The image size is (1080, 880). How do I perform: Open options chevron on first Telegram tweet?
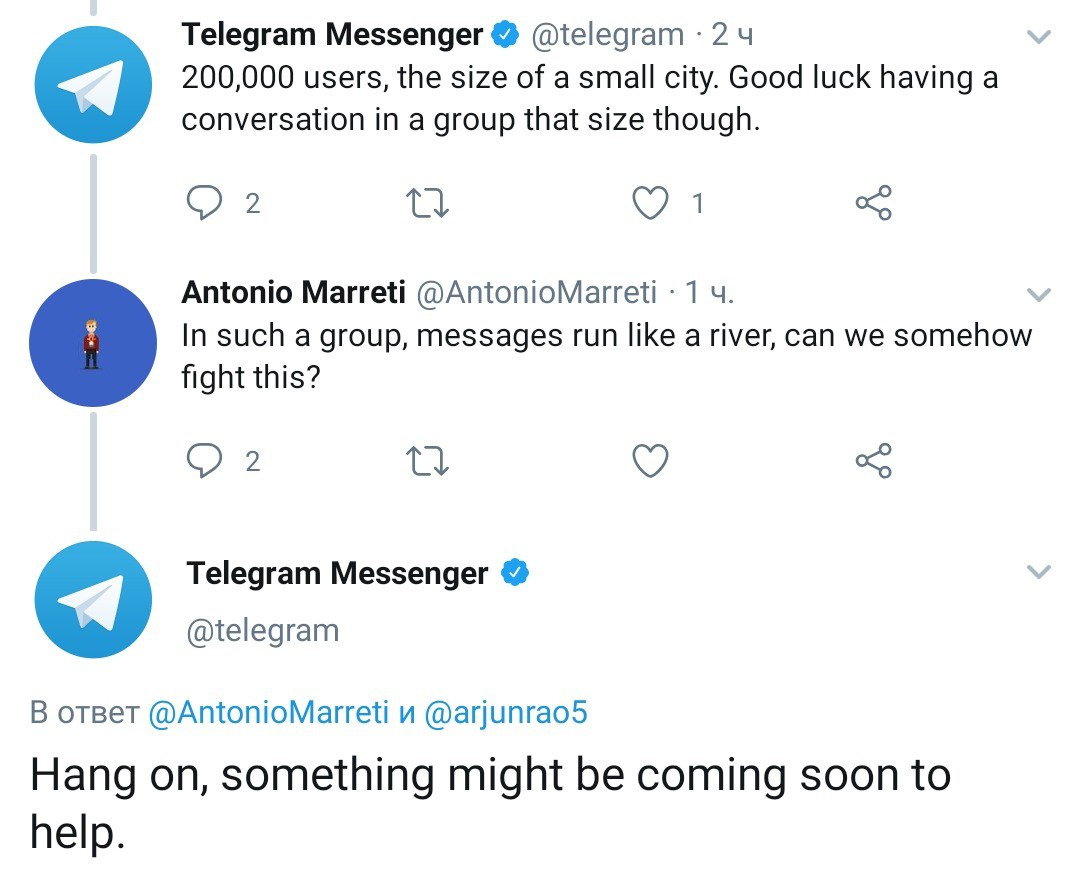[x=1040, y=38]
